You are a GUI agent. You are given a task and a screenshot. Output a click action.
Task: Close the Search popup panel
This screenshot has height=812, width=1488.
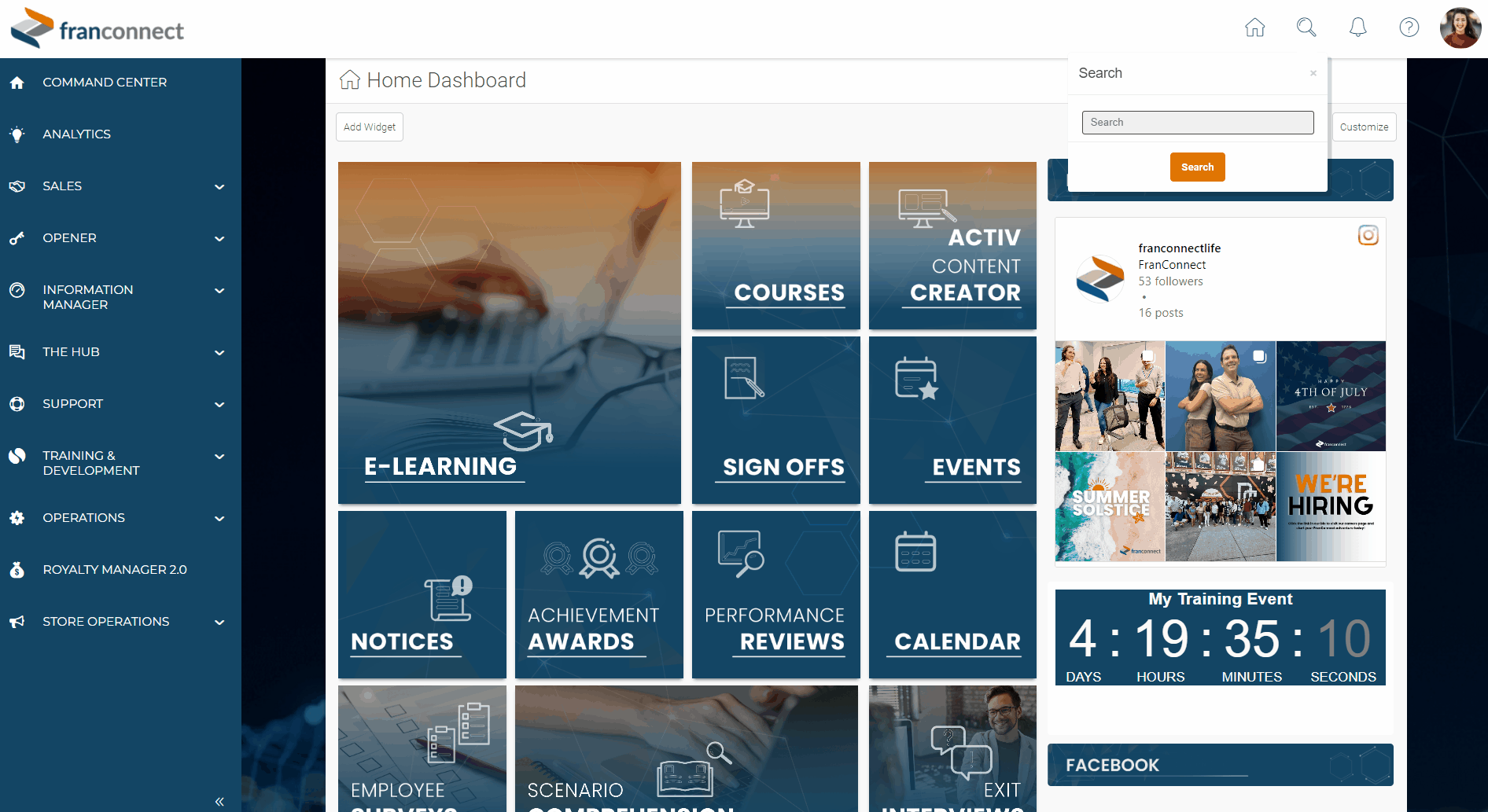1313,73
